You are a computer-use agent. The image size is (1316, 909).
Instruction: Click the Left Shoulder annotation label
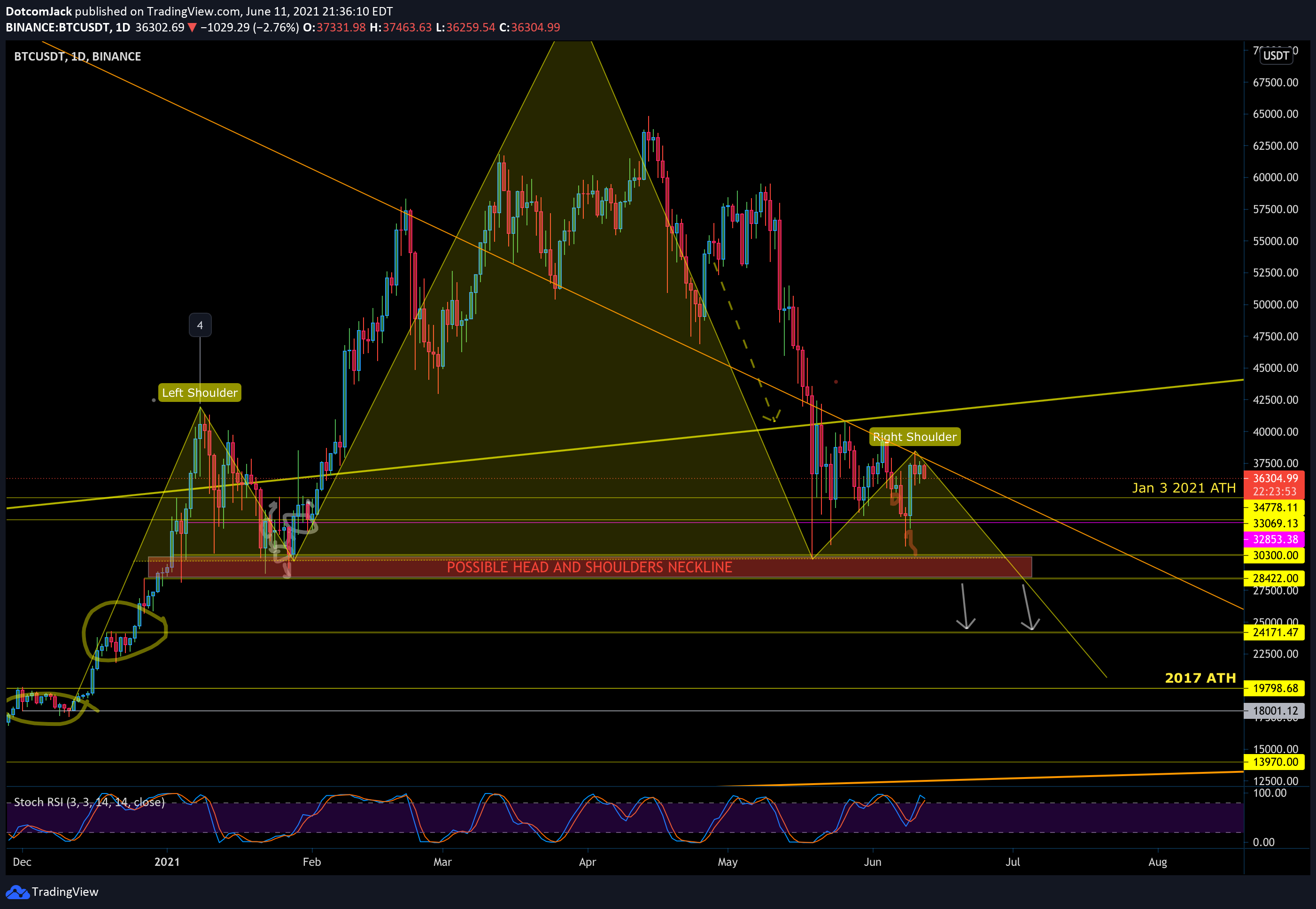click(200, 393)
